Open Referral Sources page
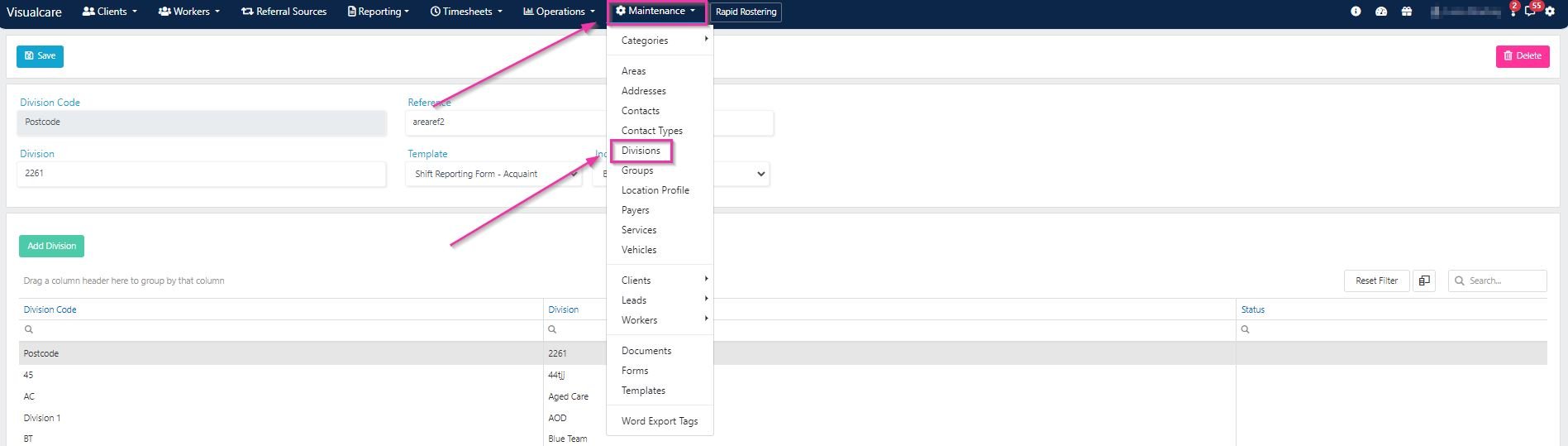 284,12
